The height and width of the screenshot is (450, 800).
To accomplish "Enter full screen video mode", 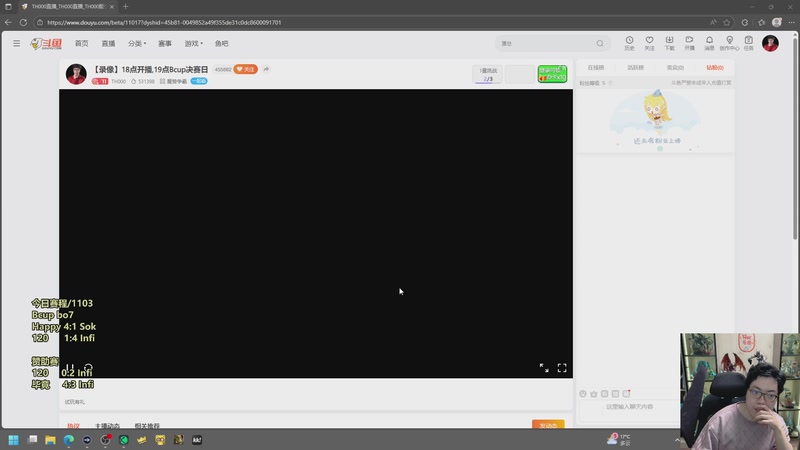I will [x=562, y=368].
